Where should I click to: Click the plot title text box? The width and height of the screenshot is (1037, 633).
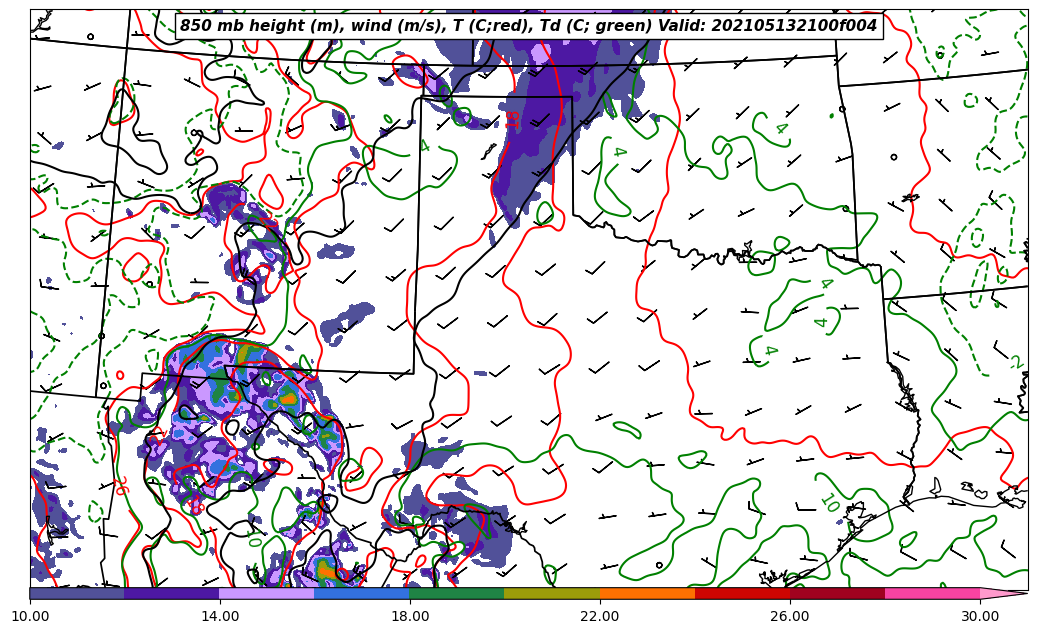tap(528, 26)
